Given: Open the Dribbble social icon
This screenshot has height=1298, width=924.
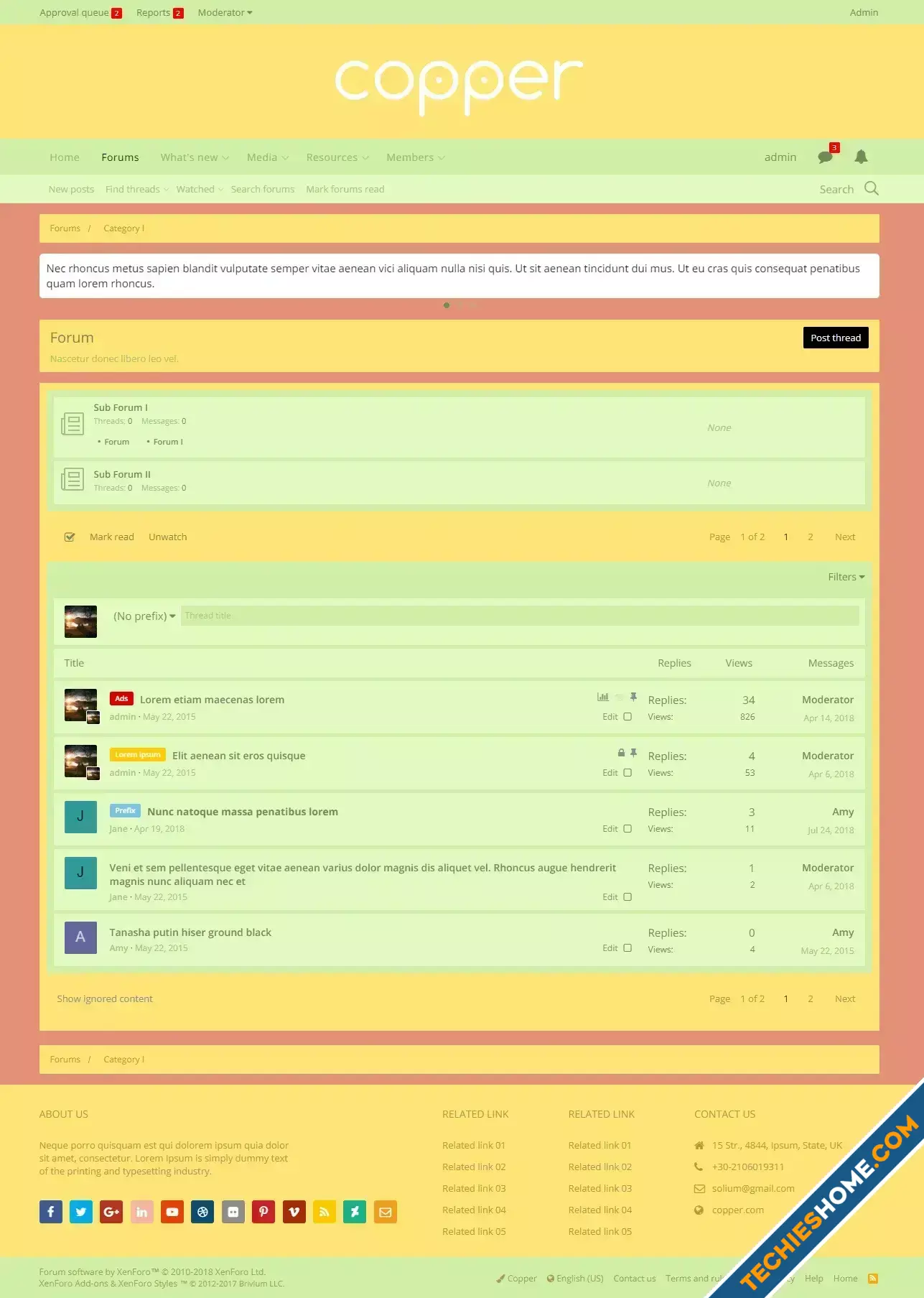Looking at the screenshot, I should [x=202, y=1212].
